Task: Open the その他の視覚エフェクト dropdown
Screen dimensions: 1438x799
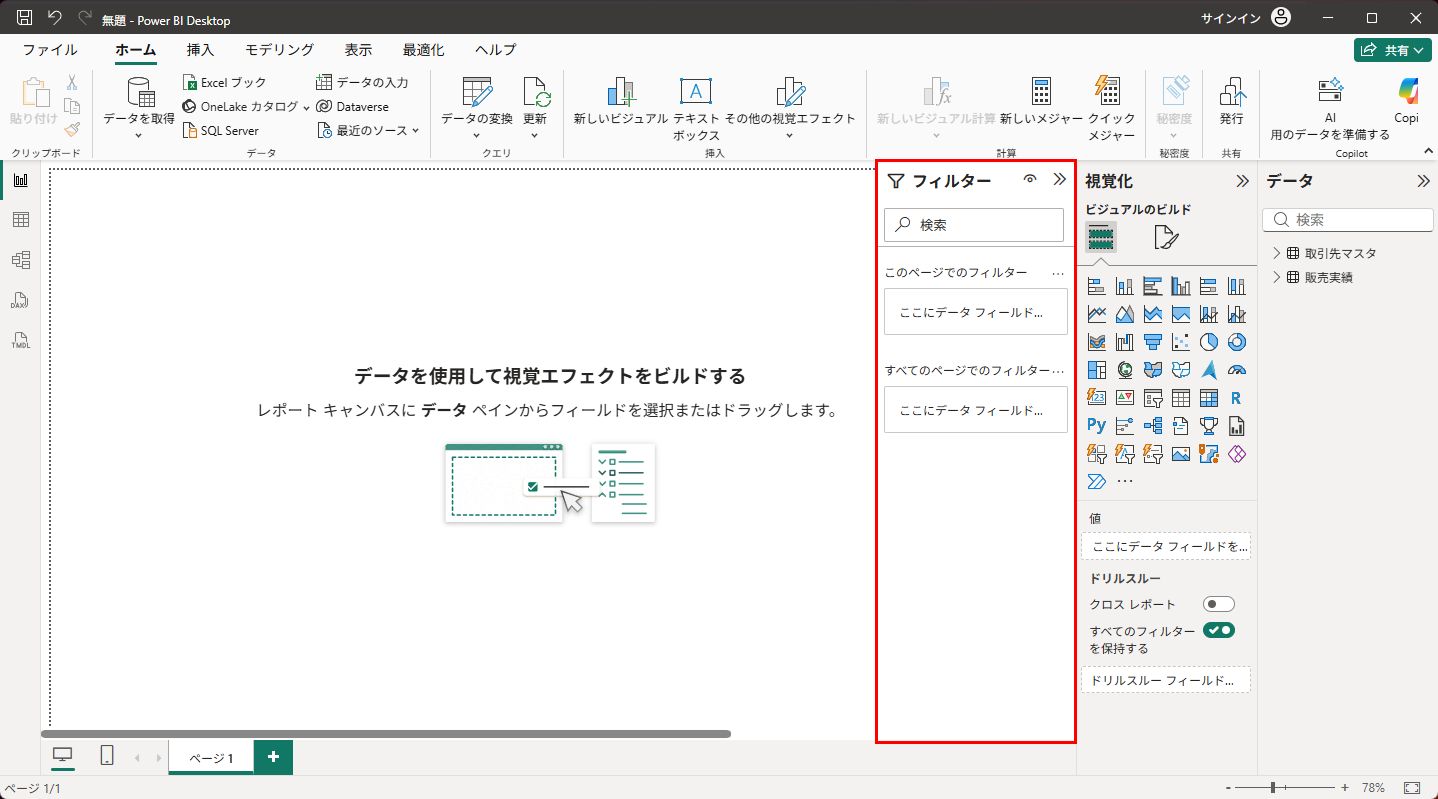Action: (x=790, y=135)
